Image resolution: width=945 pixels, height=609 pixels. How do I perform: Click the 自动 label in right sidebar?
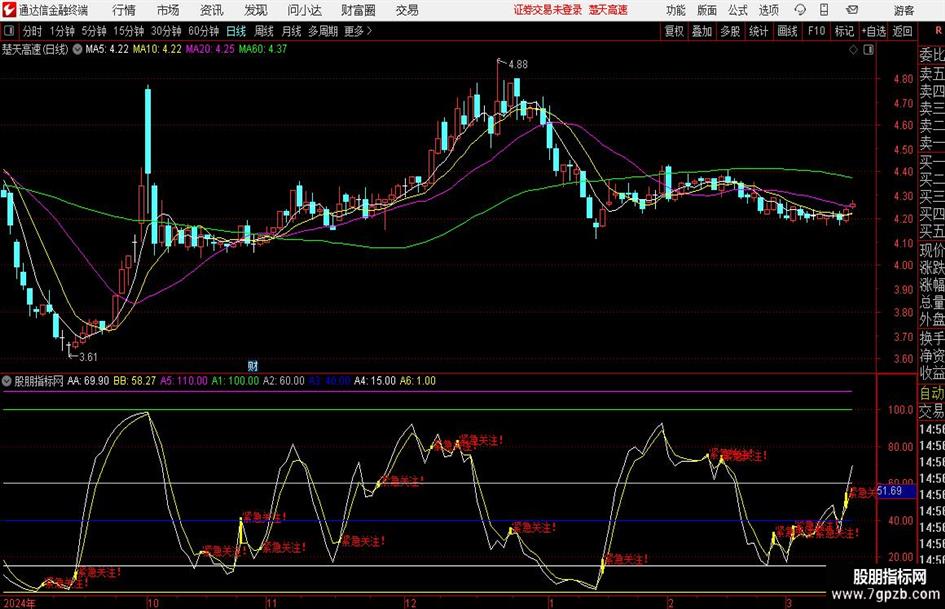(x=932, y=393)
